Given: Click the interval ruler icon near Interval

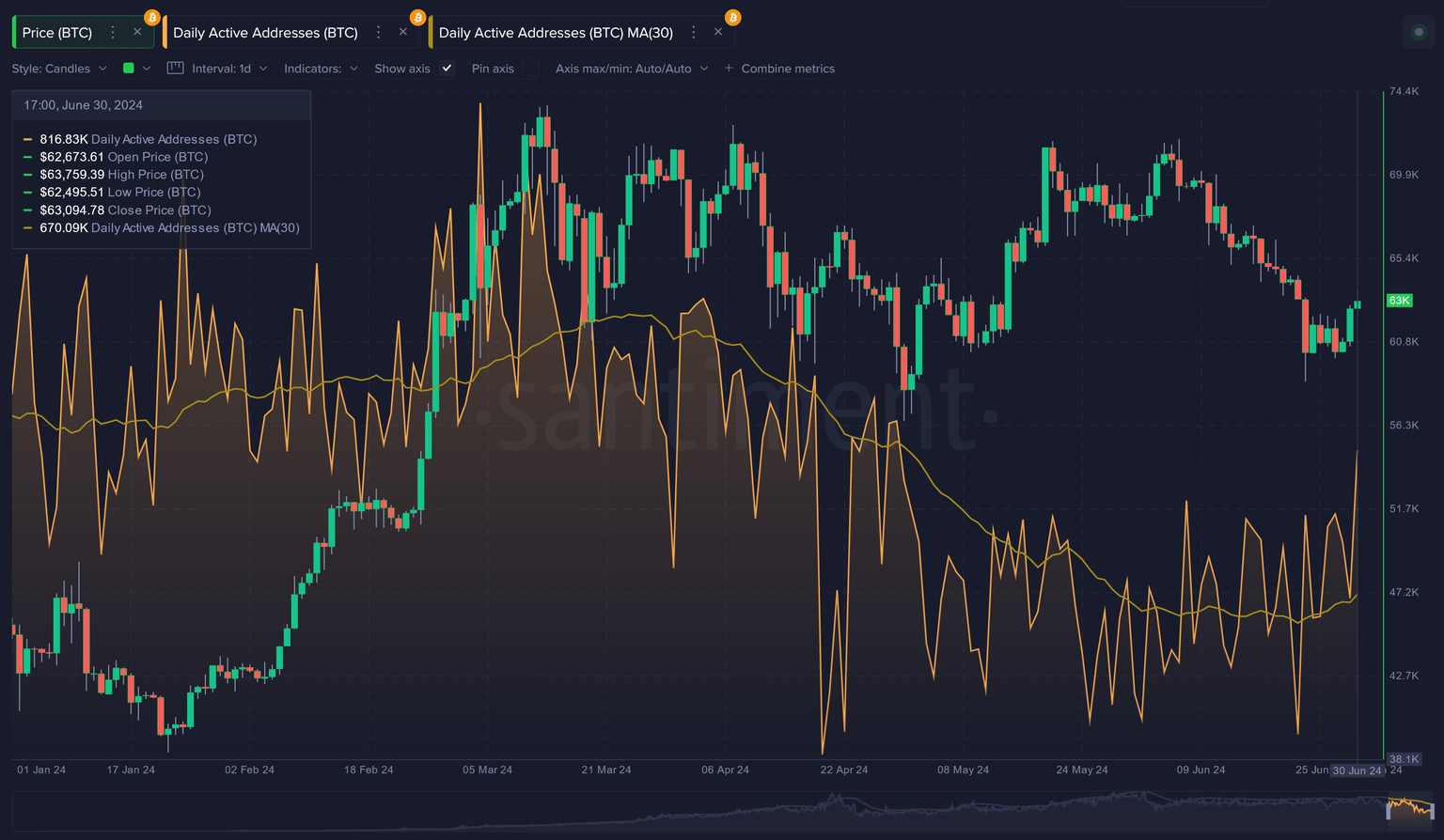Looking at the screenshot, I should pos(175,68).
